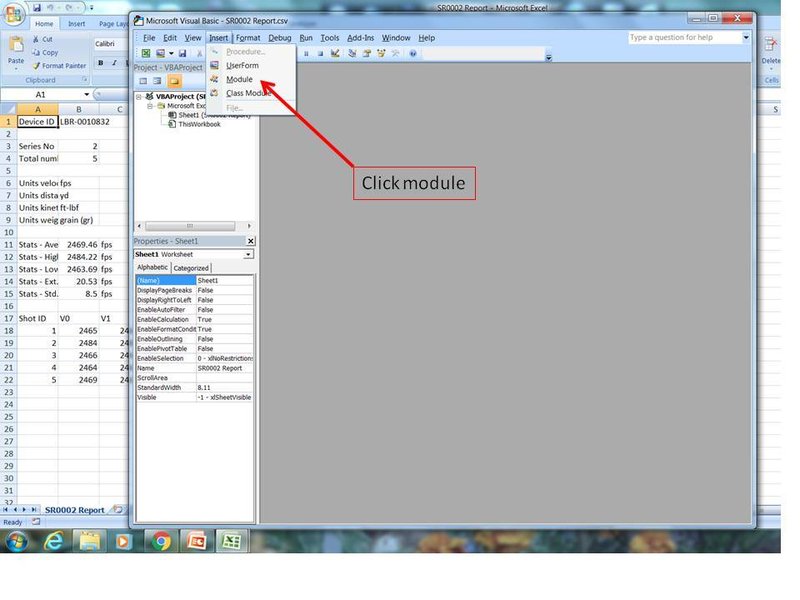Open the Add-Ins menu in Visual Basic
This screenshot has width=800, height=600.
(360, 38)
